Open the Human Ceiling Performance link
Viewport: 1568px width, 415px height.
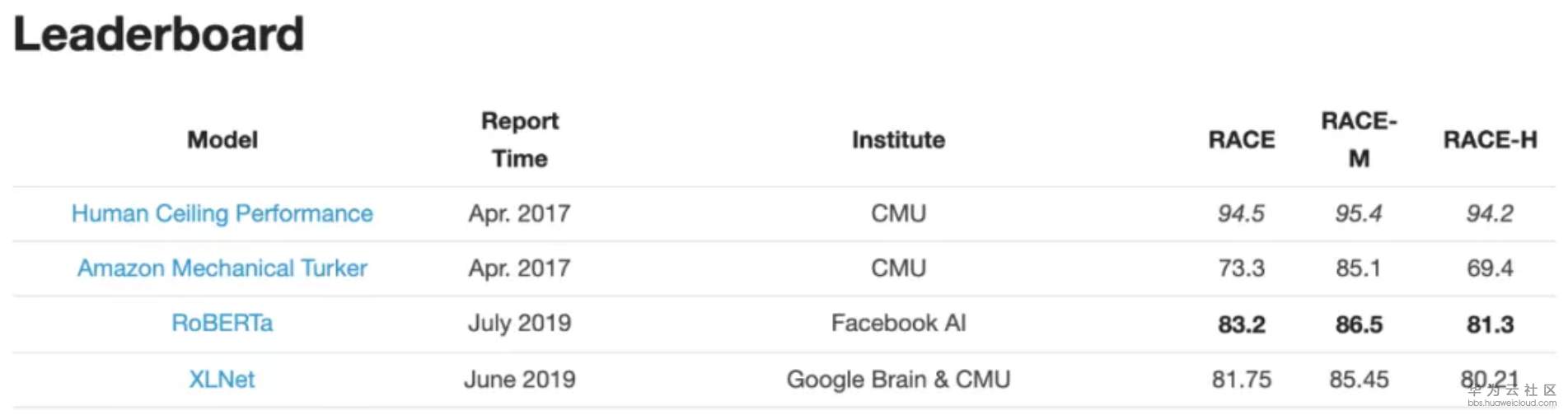222,214
